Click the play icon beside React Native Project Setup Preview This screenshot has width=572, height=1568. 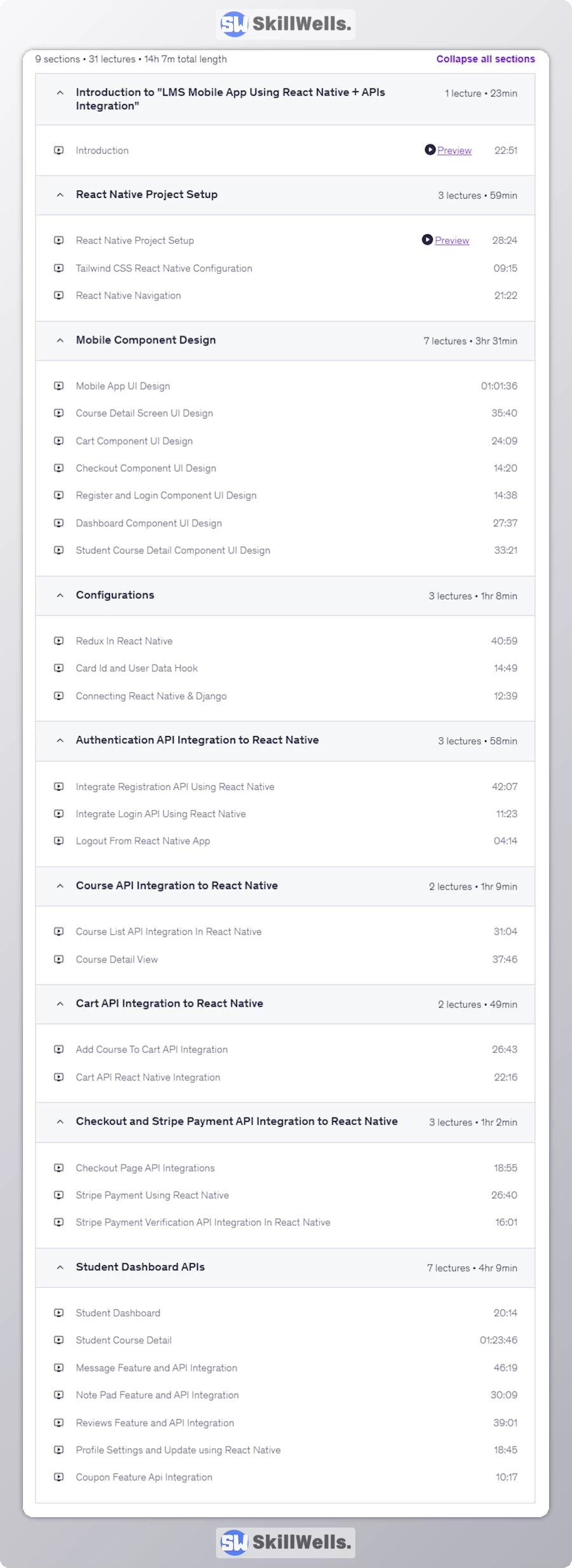[x=427, y=240]
